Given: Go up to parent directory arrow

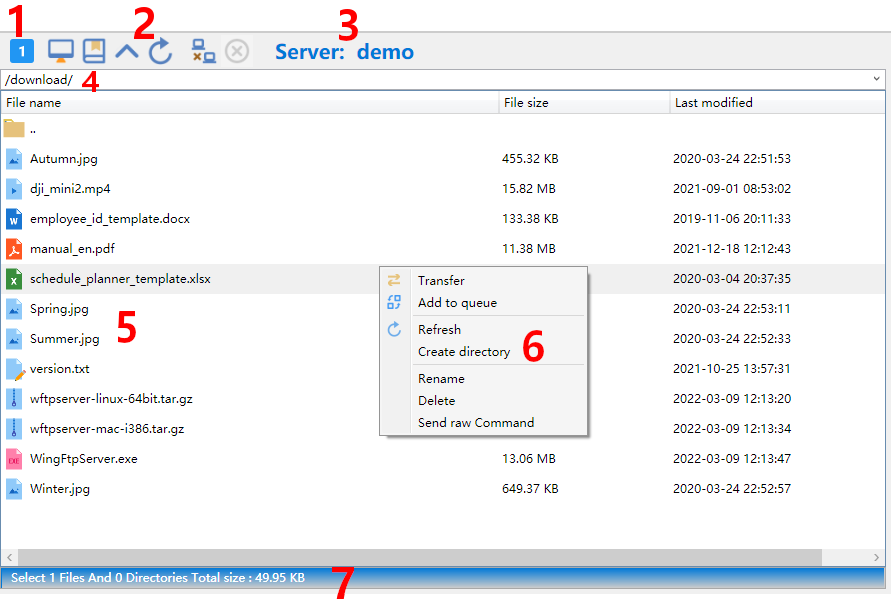Looking at the screenshot, I should coord(127,51).
